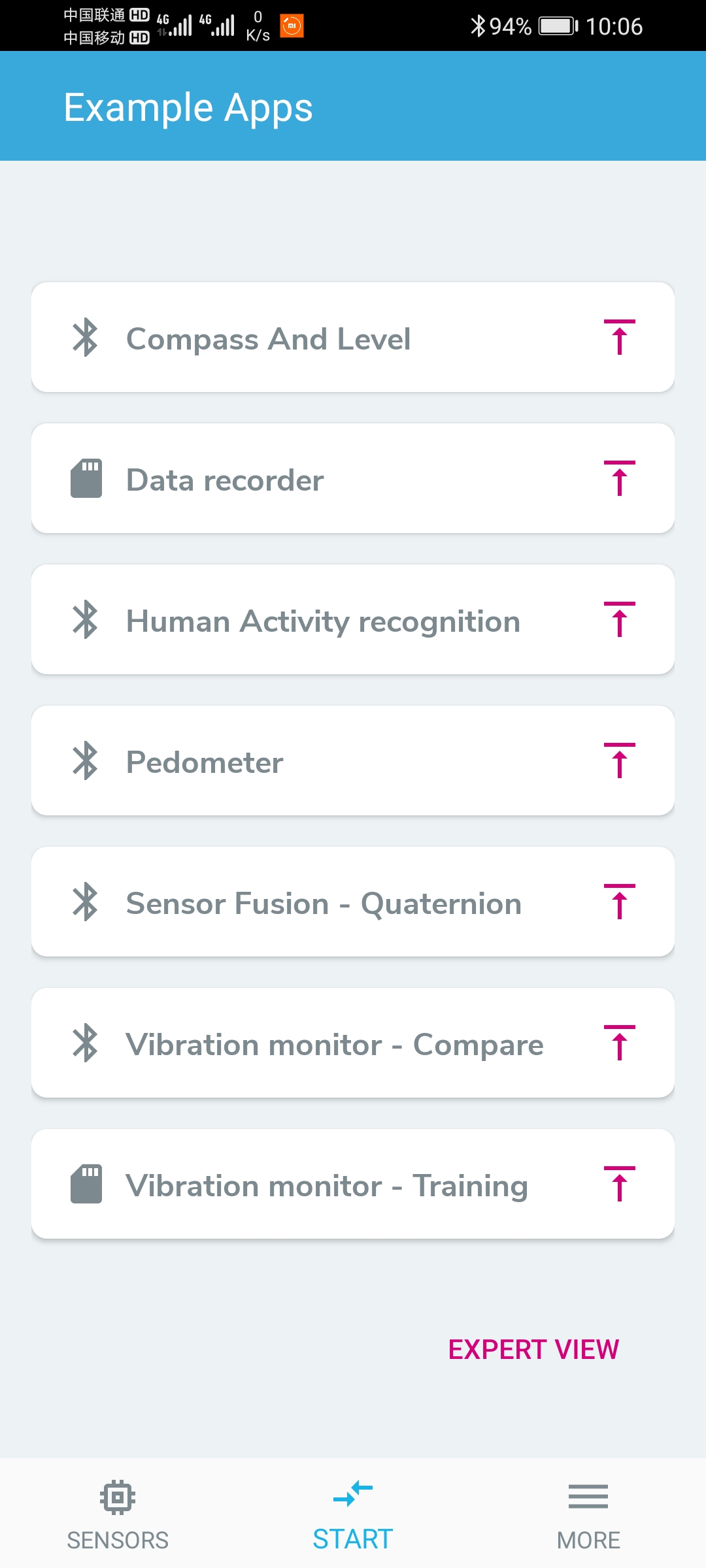This screenshot has height=1568, width=706.
Task: Select Sensor Fusion - Quaternion card
Action: click(353, 902)
